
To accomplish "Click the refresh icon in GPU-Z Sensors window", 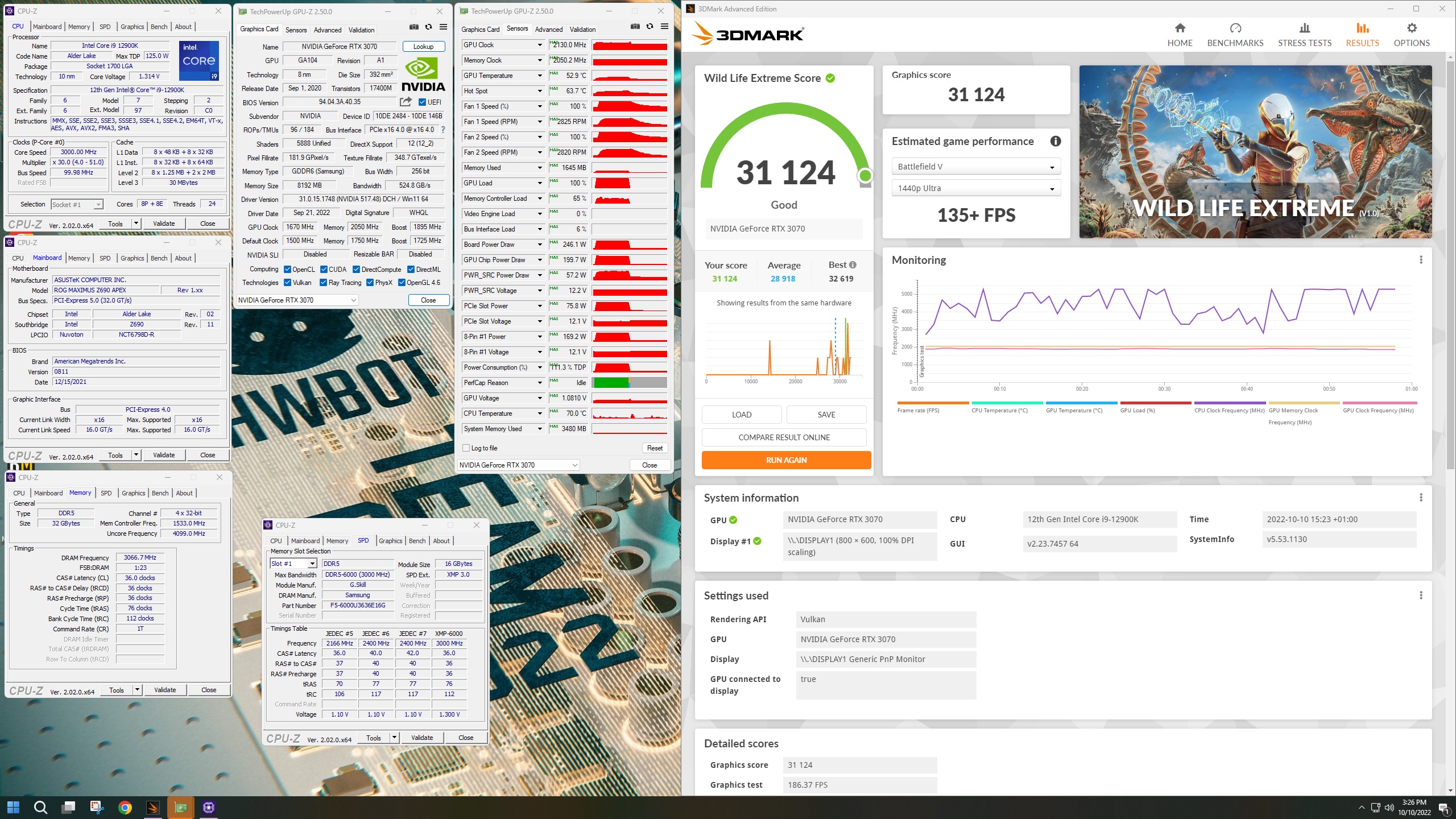I will 650,26.
